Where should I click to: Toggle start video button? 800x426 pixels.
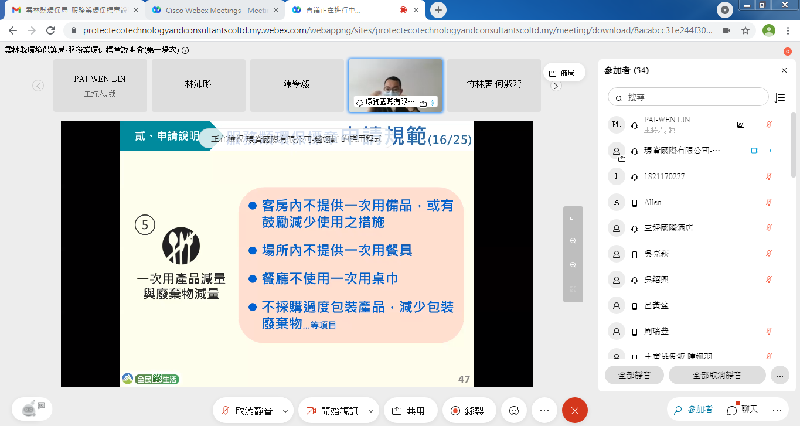[x=332, y=410]
